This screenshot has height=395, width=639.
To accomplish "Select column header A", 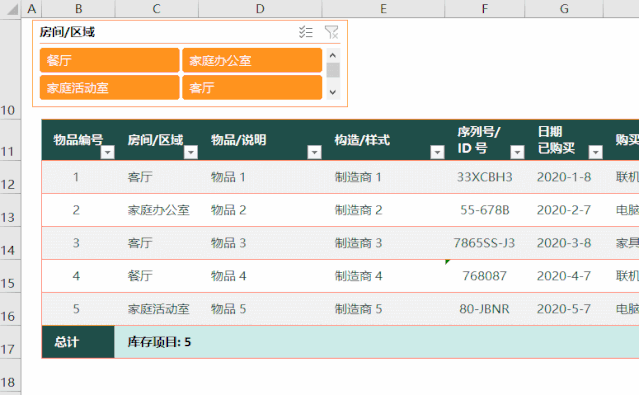I will tap(32, 9).
